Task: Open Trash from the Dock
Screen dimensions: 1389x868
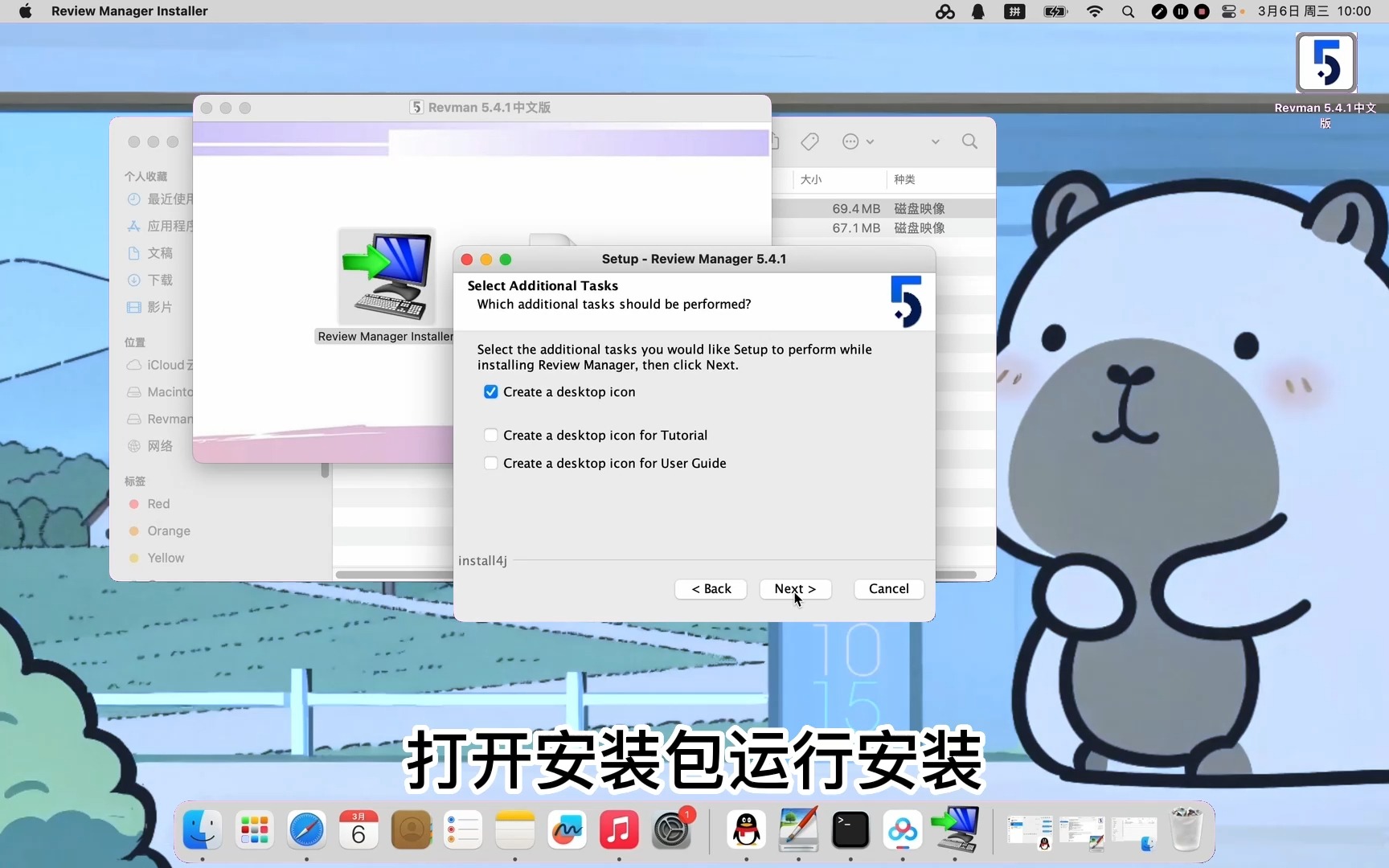Action: [1186, 830]
